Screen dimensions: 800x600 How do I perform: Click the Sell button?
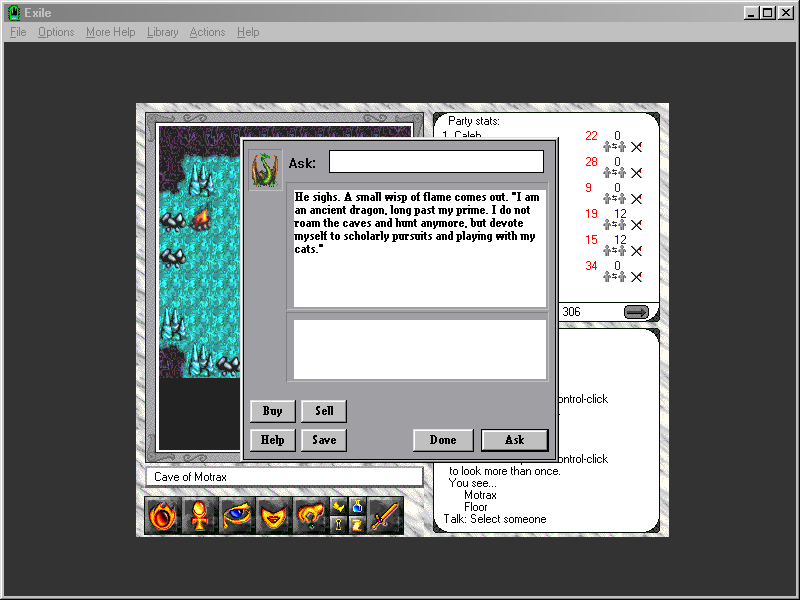click(x=324, y=411)
